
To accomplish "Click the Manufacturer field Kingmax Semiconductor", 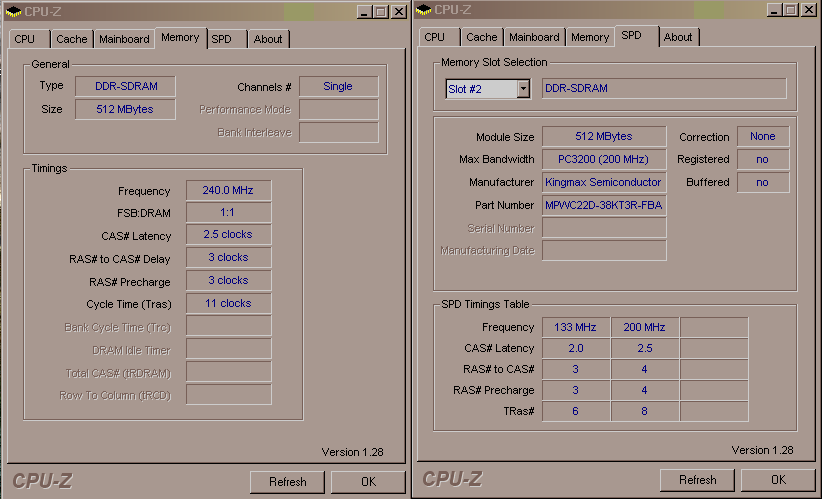I will coord(604,182).
